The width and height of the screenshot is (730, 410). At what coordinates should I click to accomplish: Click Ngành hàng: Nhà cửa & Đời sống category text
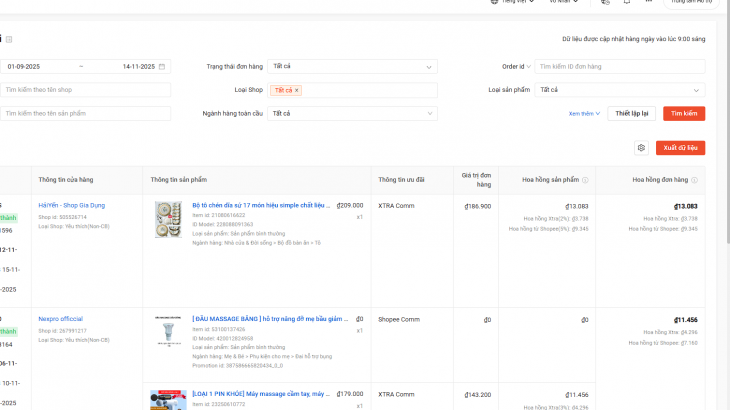tap(257, 243)
